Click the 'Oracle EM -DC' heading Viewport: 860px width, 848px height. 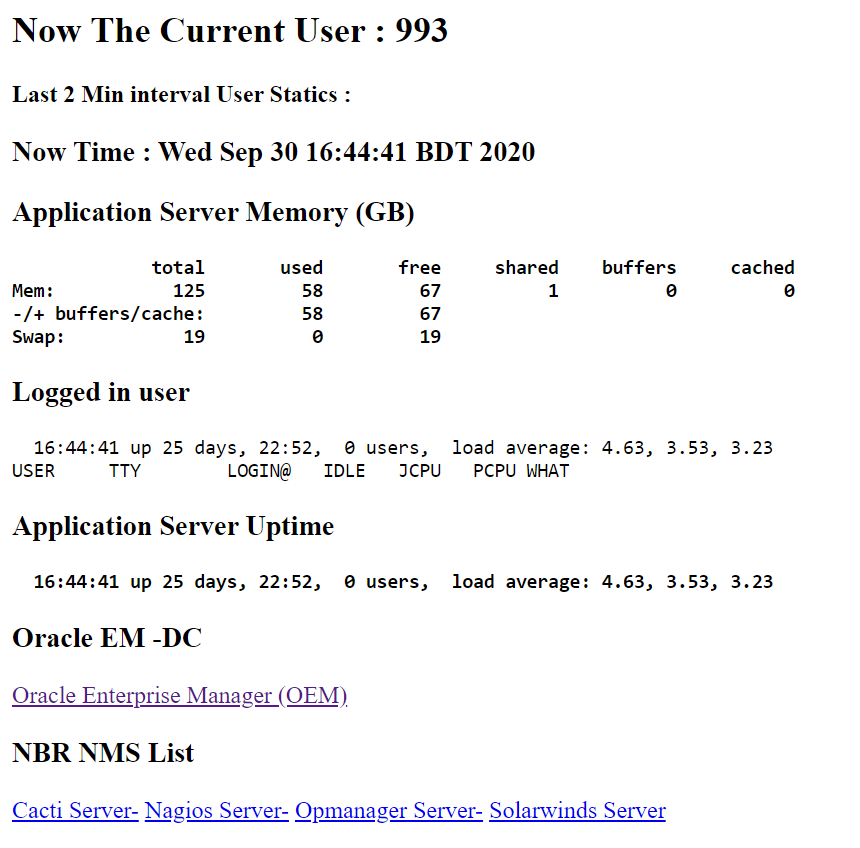[x=107, y=638]
